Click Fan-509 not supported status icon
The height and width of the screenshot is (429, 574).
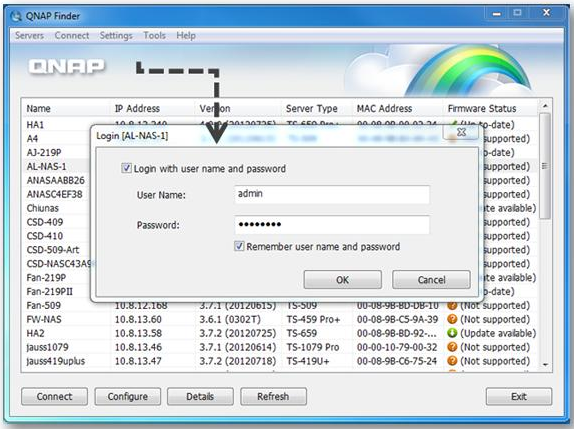click(x=452, y=305)
